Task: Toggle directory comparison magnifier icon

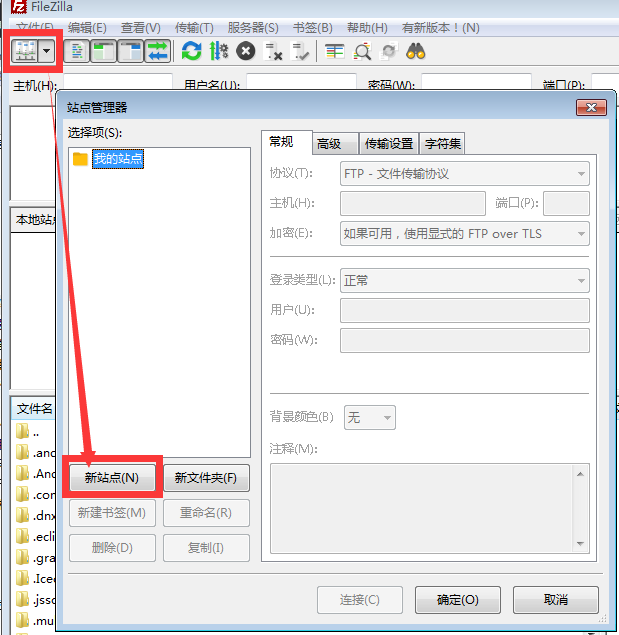Action: pos(362,51)
